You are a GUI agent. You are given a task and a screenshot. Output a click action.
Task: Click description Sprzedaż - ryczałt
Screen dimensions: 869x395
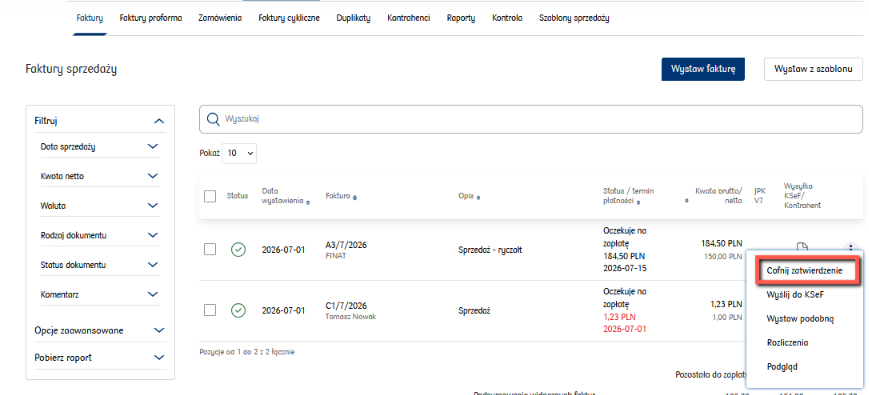click(490, 250)
